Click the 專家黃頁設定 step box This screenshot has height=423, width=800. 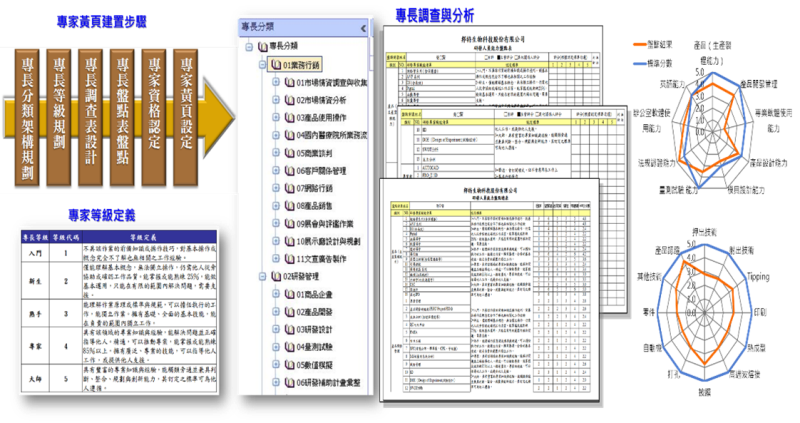pyautogui.click(x=186, y=117)
